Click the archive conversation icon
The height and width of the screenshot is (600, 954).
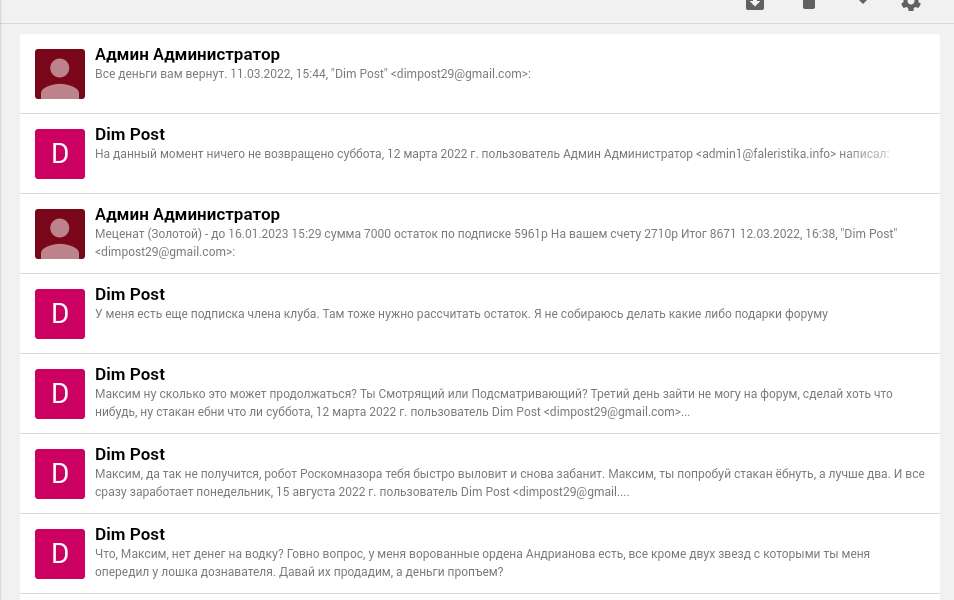[x=755, y=4]
